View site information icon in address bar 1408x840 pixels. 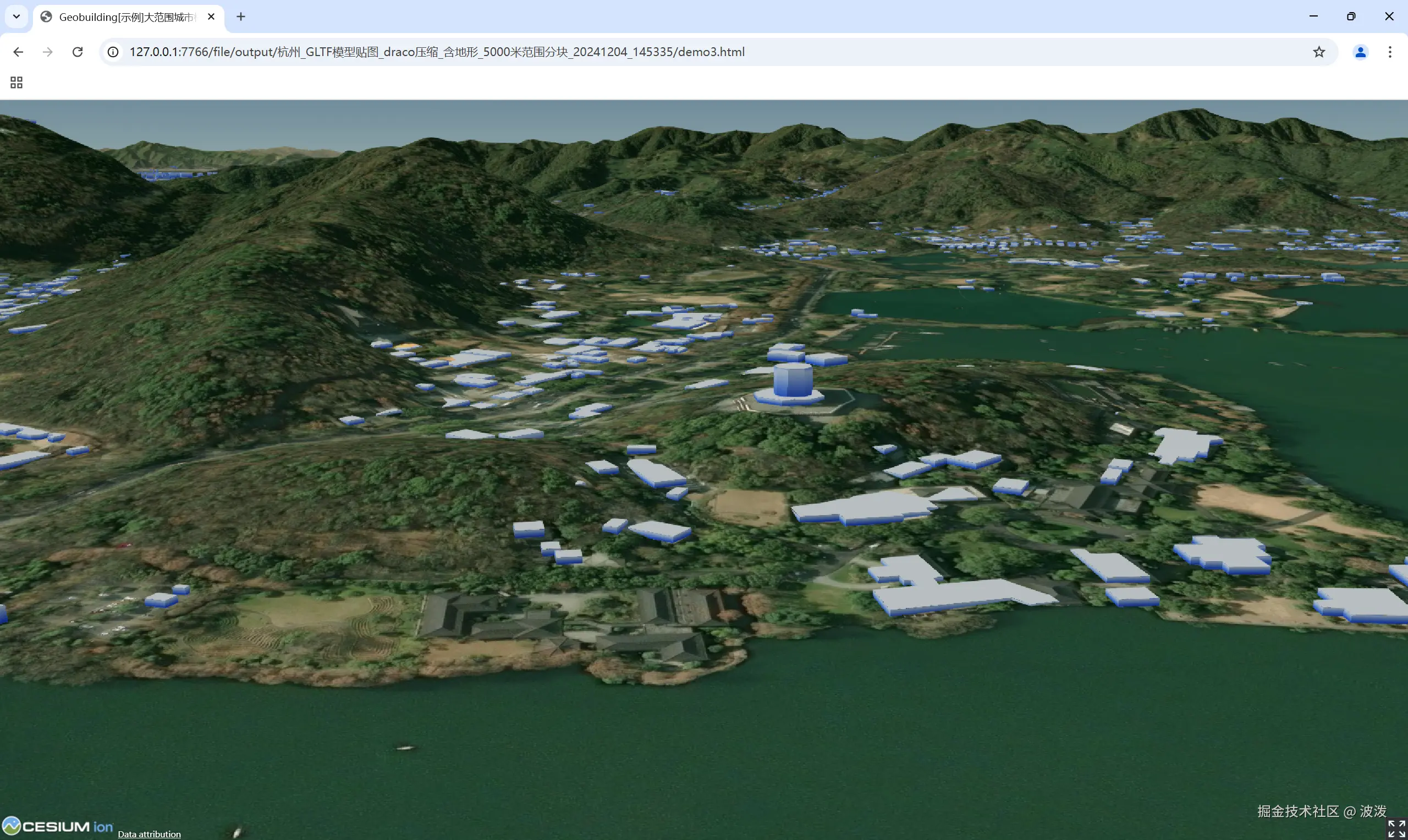click(x=113, y=52)
